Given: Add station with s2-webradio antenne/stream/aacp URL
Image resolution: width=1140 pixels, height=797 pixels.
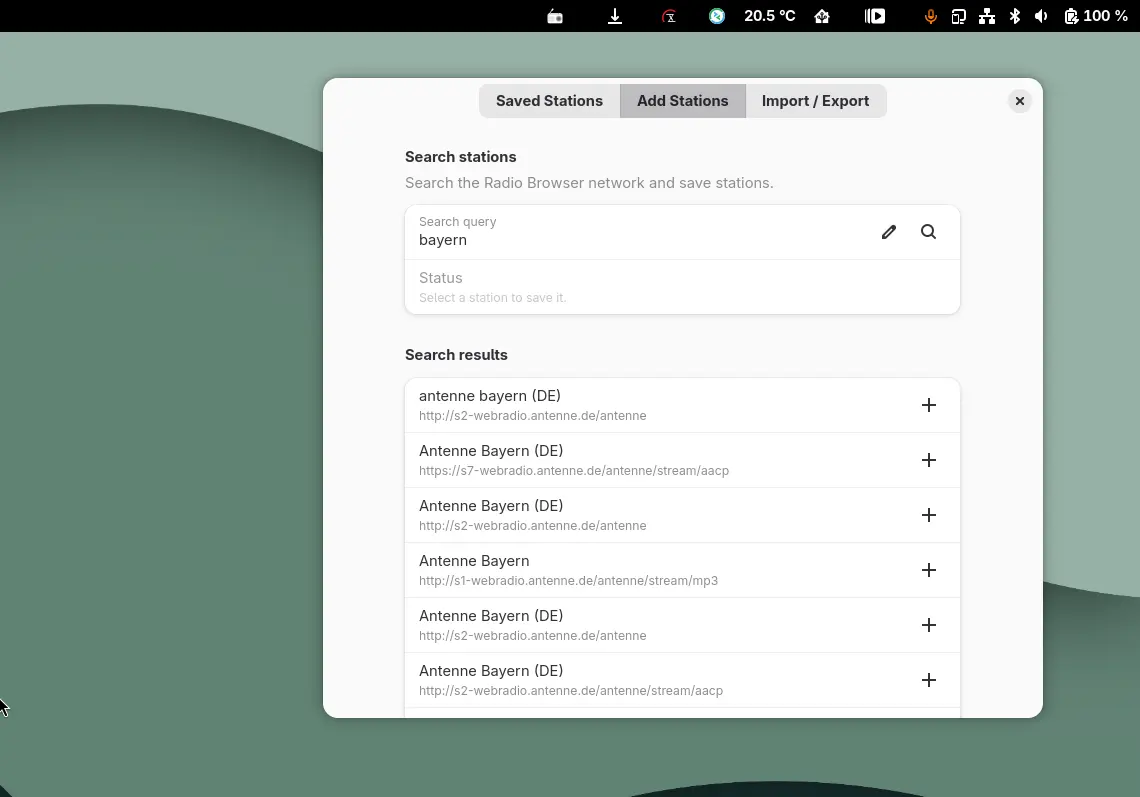Looking at the screenshot, I should [928, 680].
